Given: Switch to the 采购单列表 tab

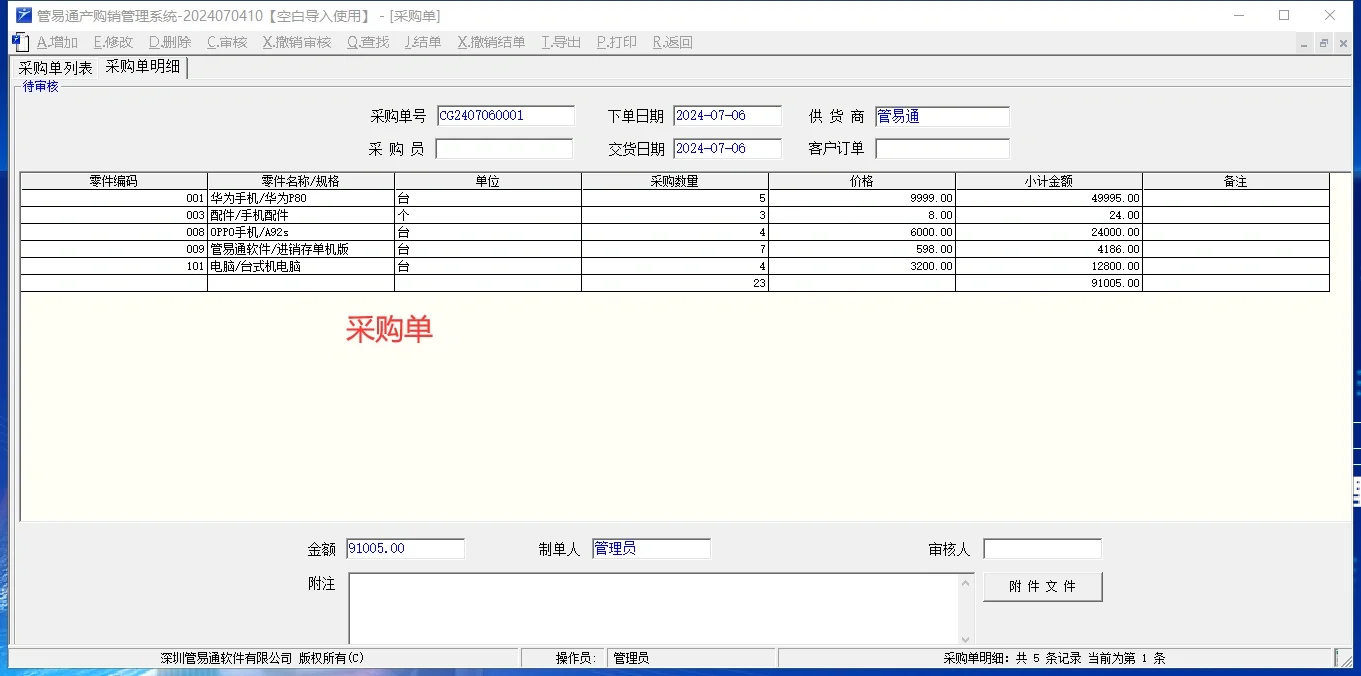Looking at the screenshot, I should [54, 67].
